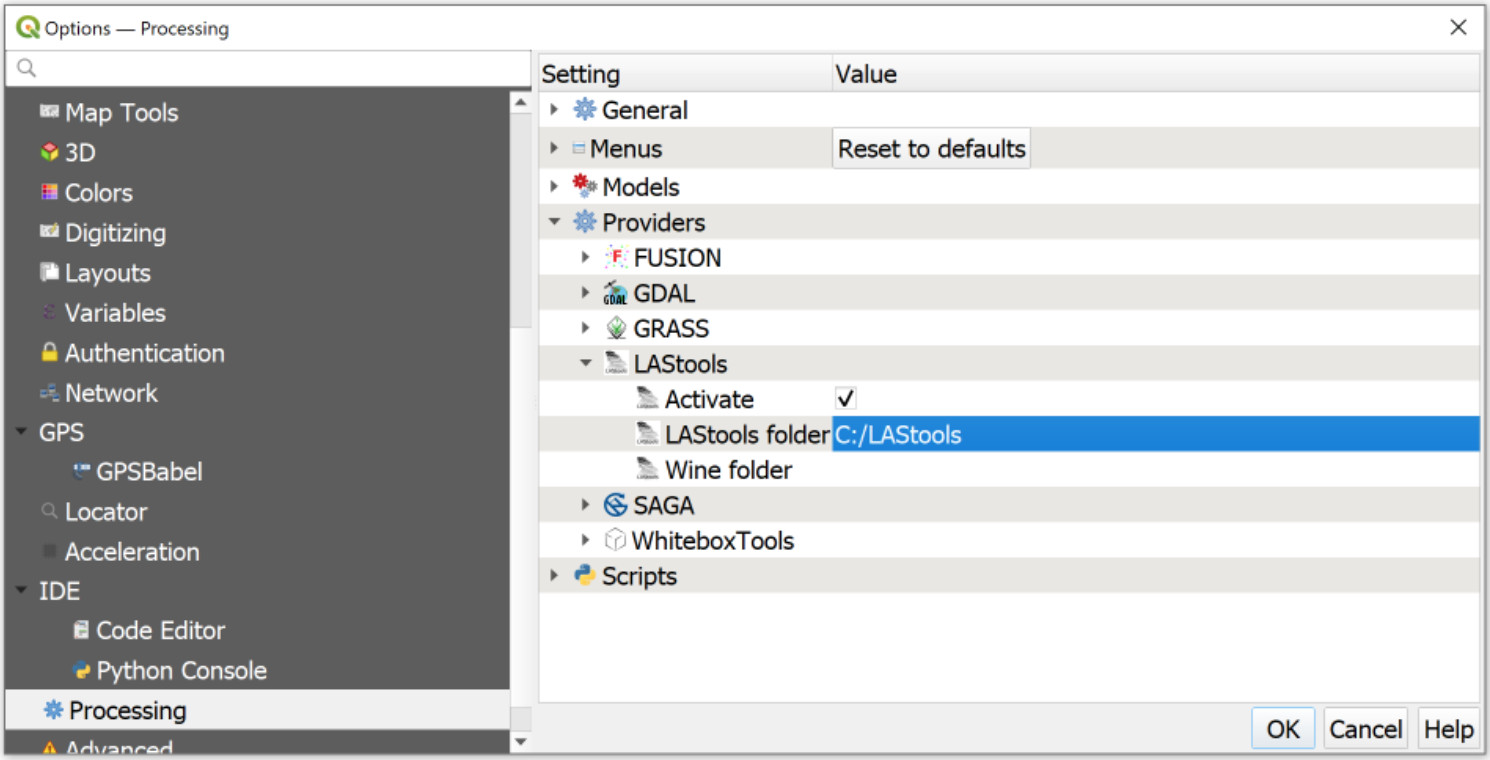The image size is (1490, 760).
Task: Click the Providers gear icon
Action: [584, 222]
